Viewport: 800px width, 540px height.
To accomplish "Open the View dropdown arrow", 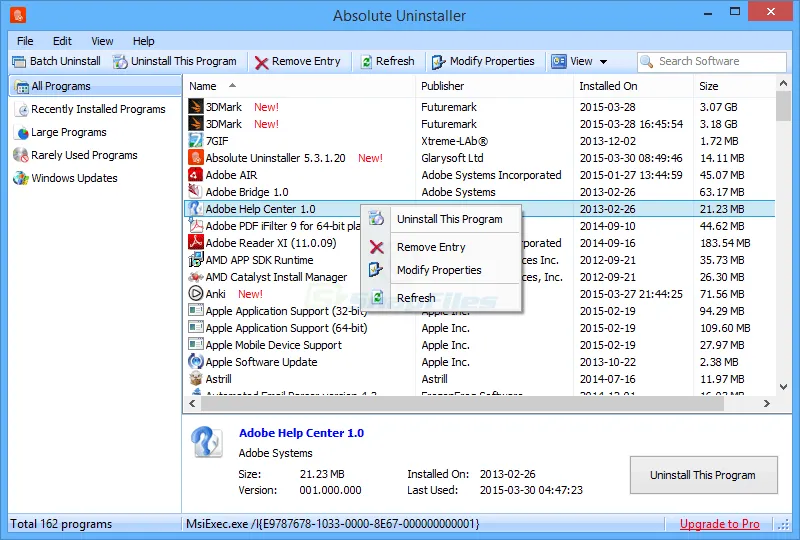I will [x=603, y=62].
